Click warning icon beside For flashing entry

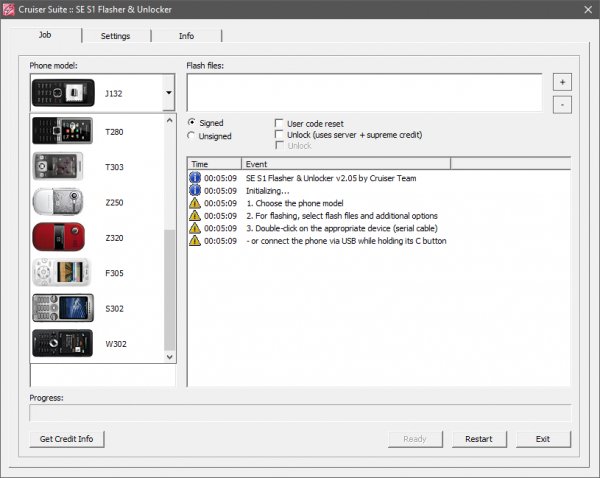coord(195,215)
